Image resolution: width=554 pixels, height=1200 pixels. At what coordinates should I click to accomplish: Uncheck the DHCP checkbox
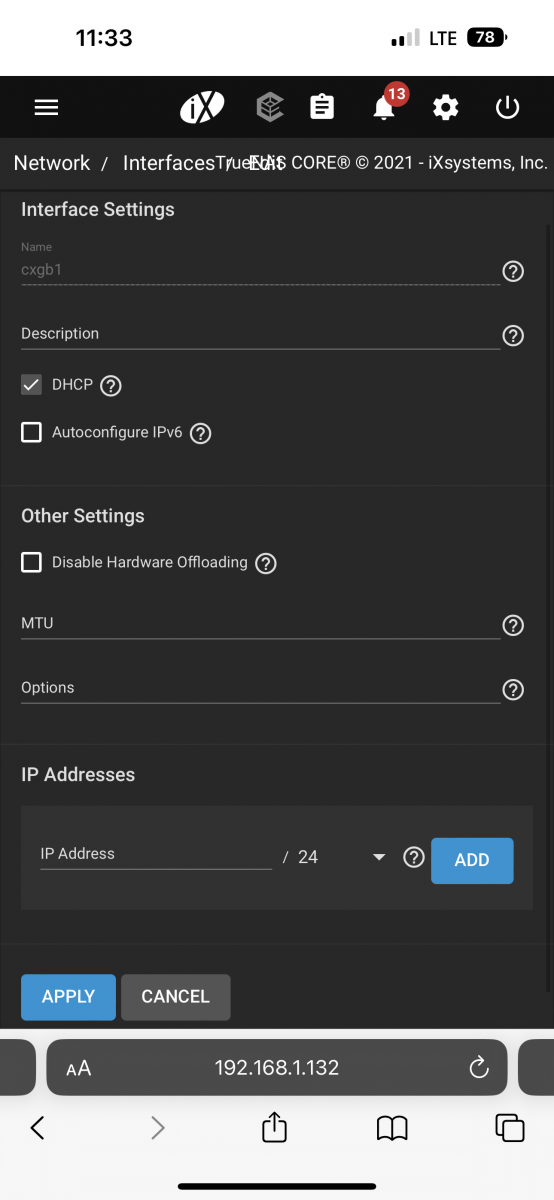[32, 385]
